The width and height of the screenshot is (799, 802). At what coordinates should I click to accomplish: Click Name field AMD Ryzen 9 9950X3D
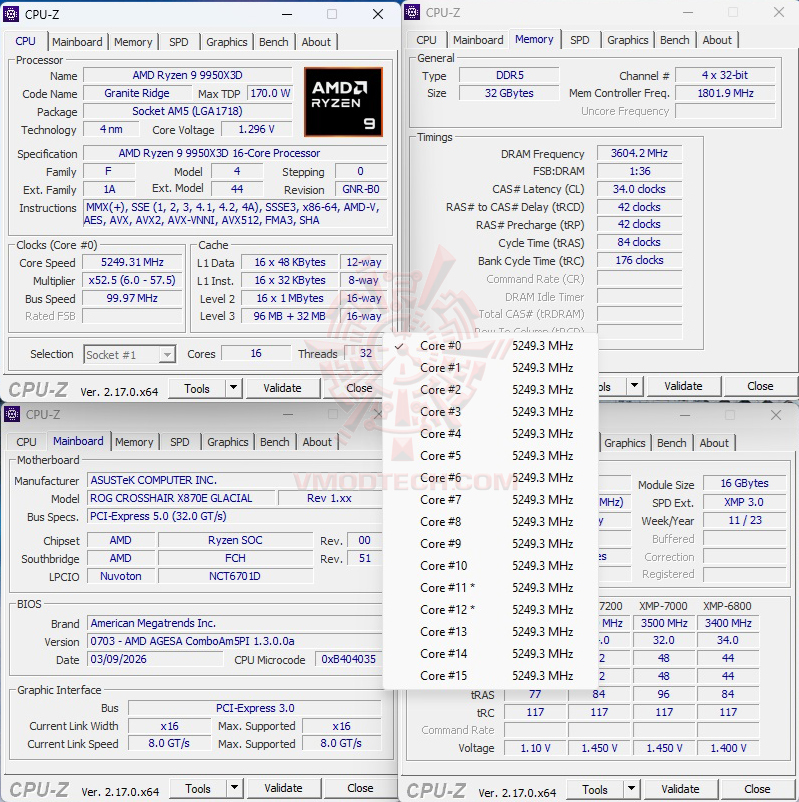(188, 75)
